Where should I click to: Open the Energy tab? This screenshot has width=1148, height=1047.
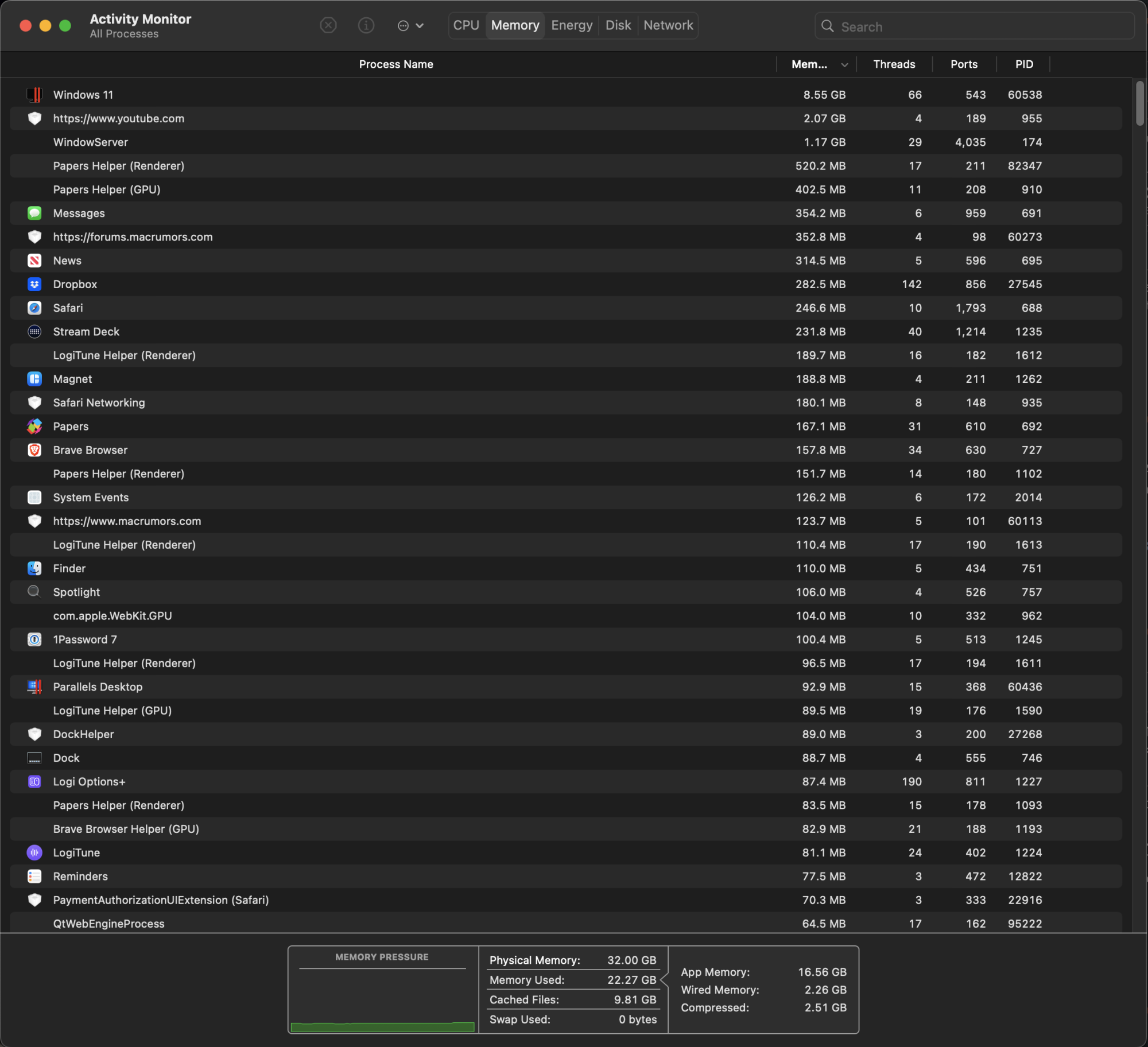click(572, 25)
